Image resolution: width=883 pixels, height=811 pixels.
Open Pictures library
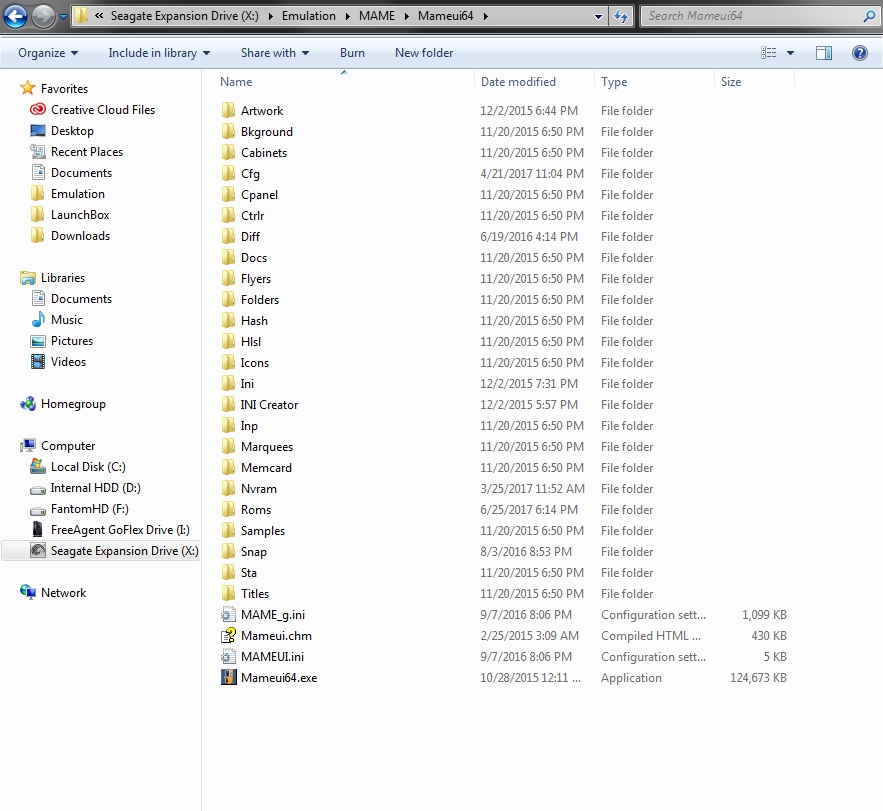click(x=72, y=341)
